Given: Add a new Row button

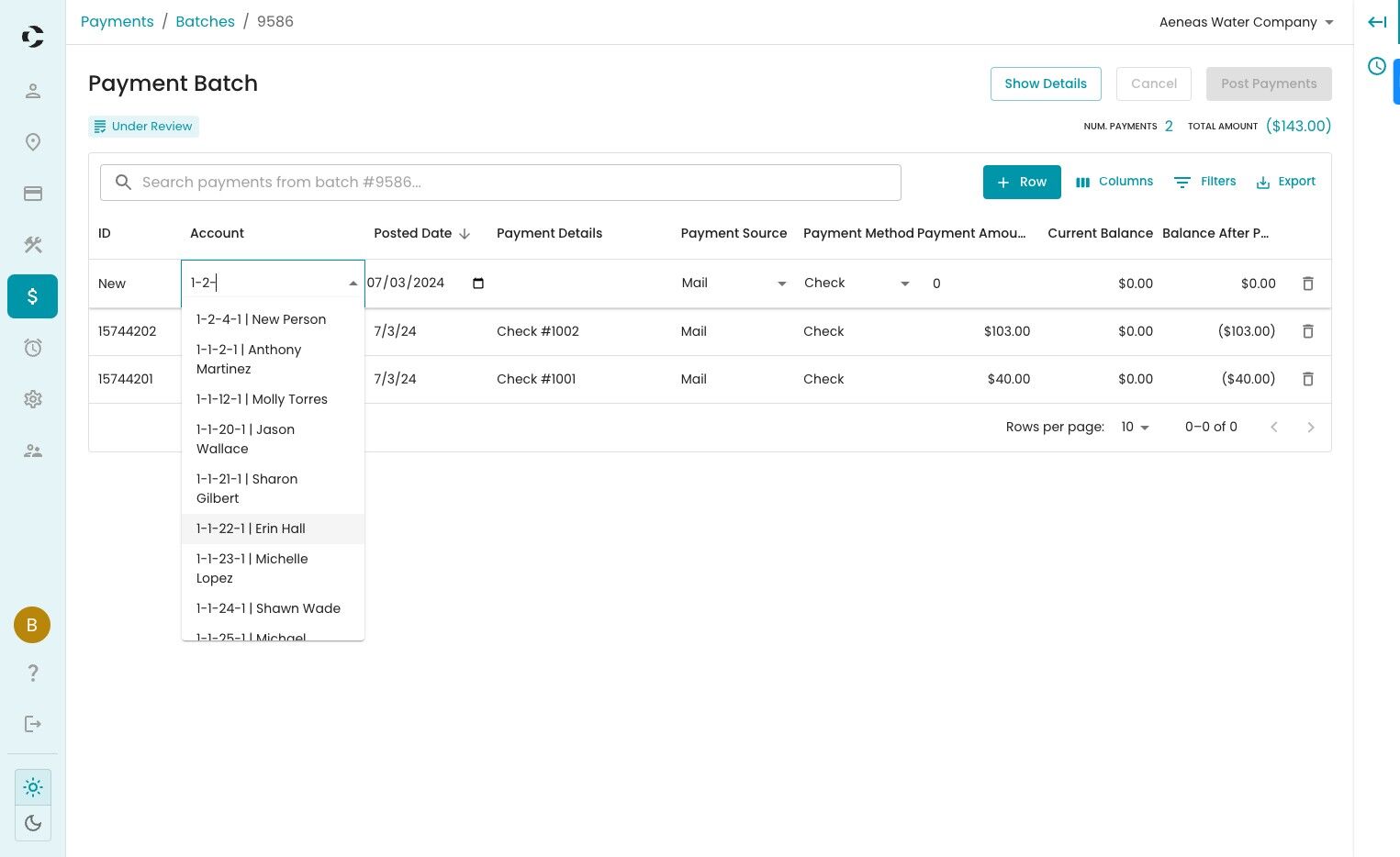Looking at the screenshot, I should coord(1022,182).
